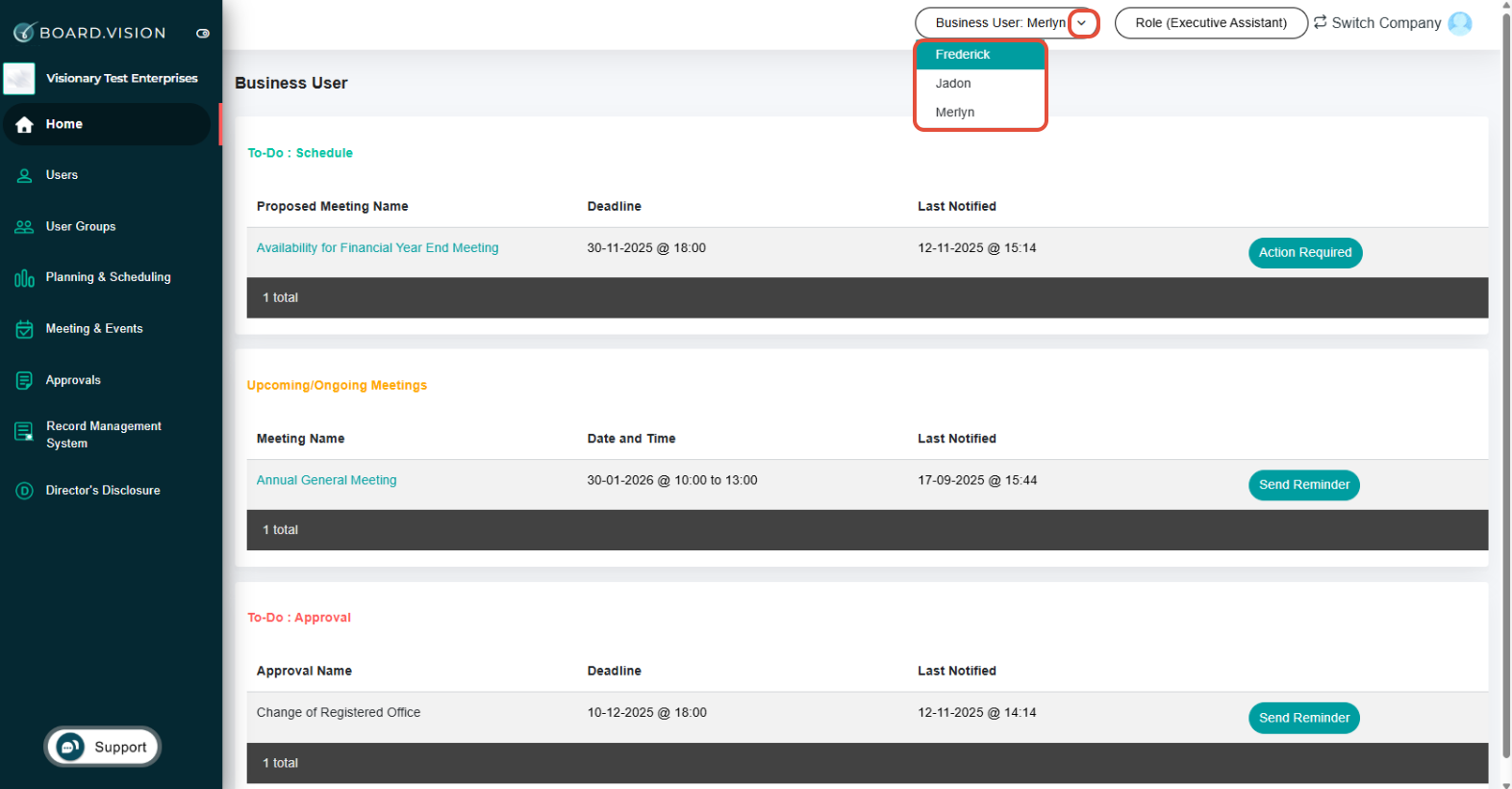This screenshot has height=789, width=1512.
Task: Click the Action Required button
Action: point(1305,253)
